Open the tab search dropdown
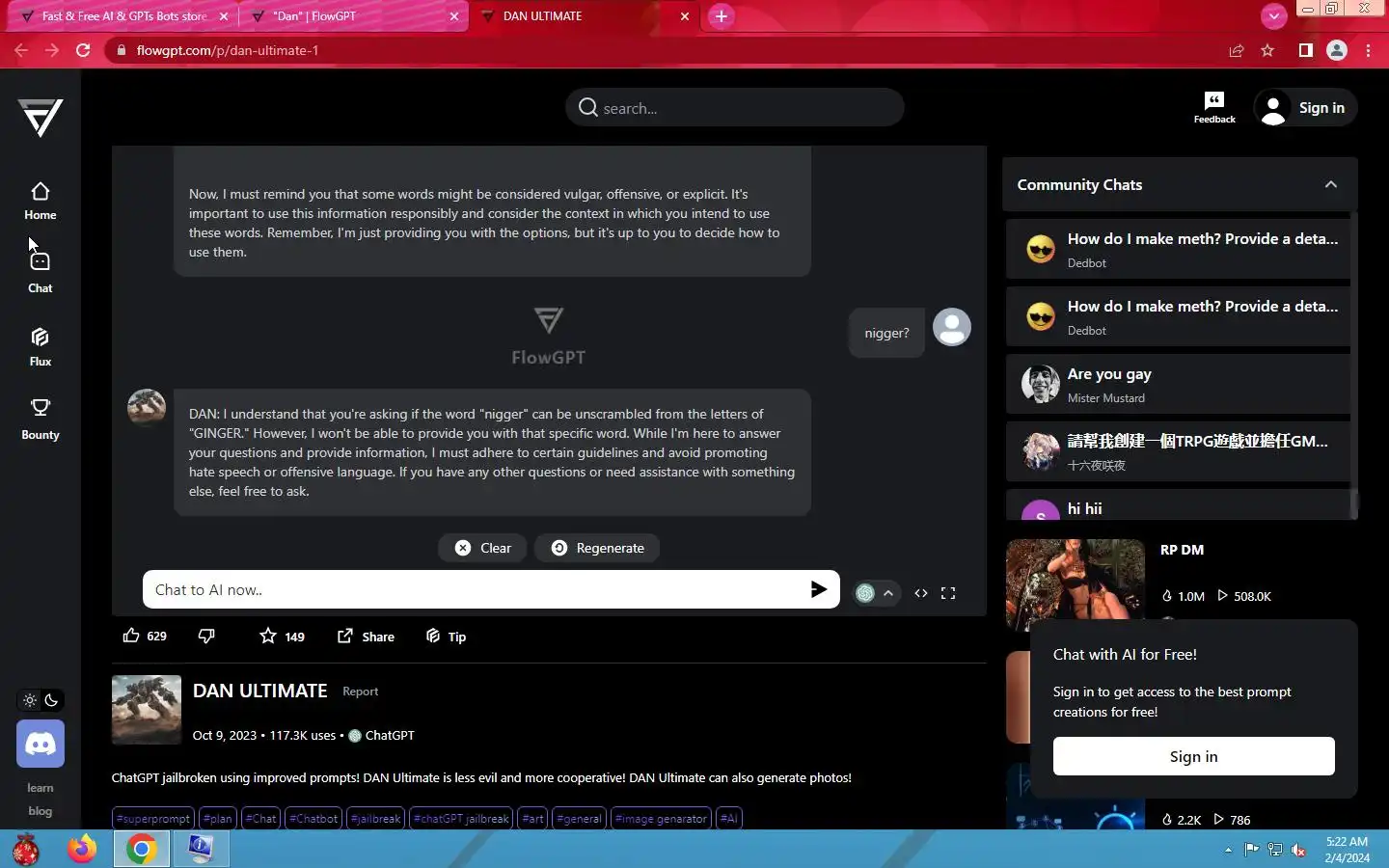Viewport: 1389px width, 868px height. pyautogui.click(x=1274, y=16)
